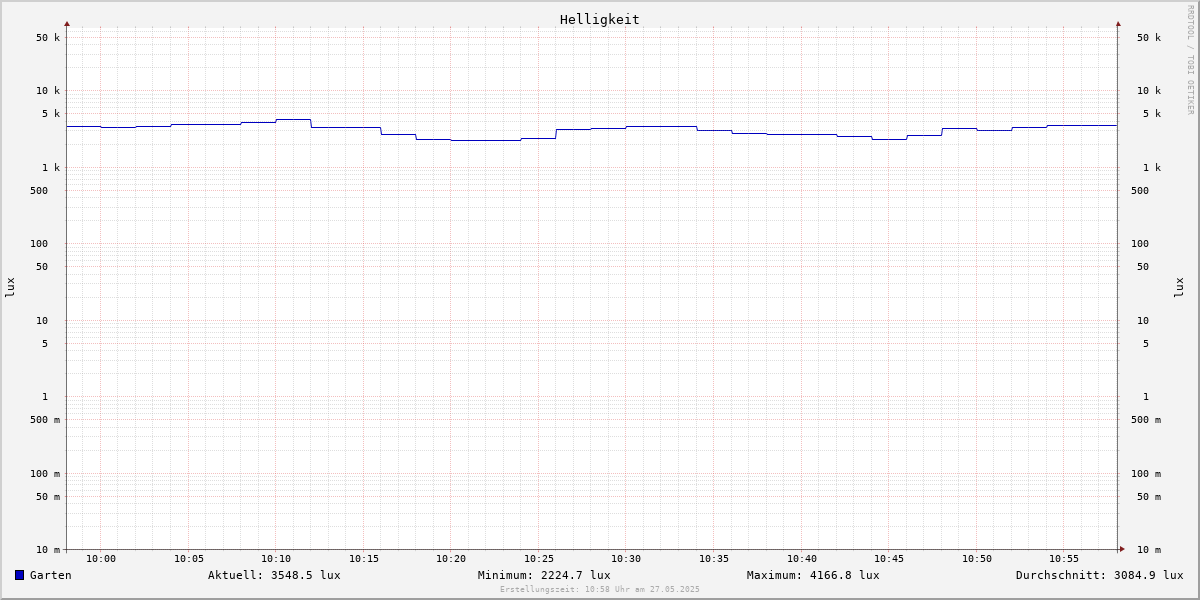The image size is (1200, 600).
Task: Click the 50 m label on right axis
Action: point(1149,497)
